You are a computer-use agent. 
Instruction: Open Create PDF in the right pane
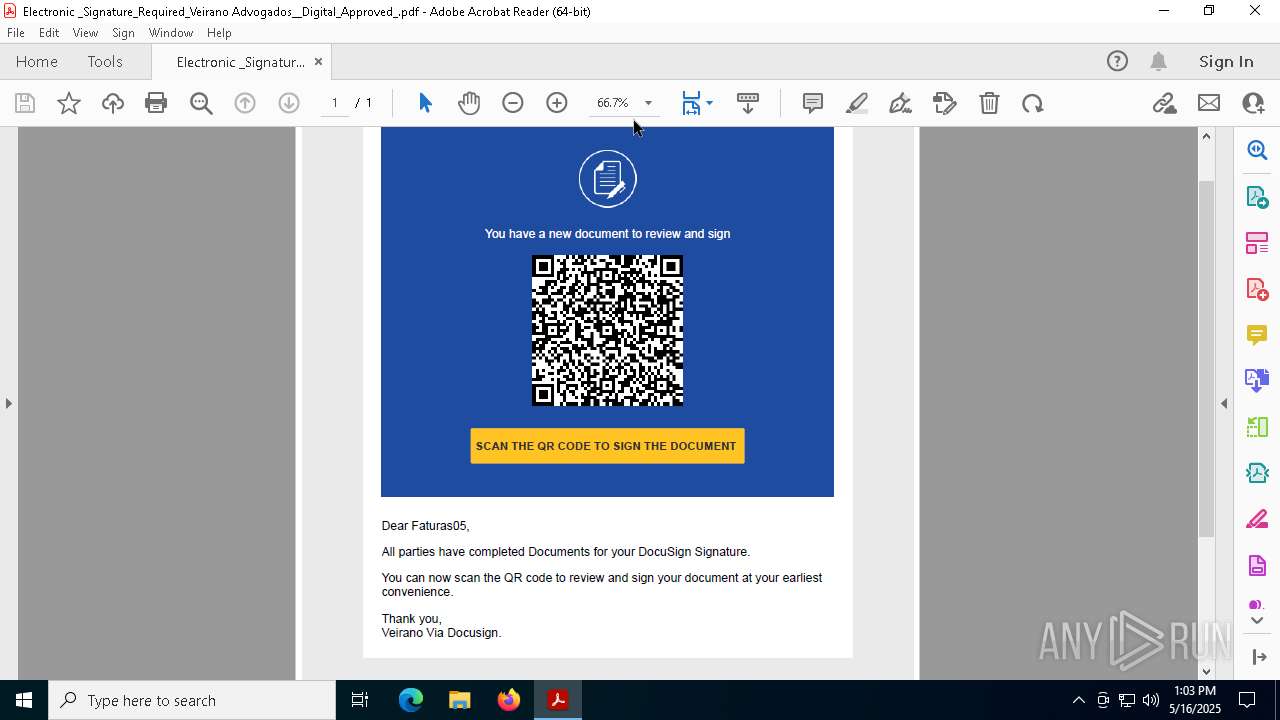pos(1257,288)
